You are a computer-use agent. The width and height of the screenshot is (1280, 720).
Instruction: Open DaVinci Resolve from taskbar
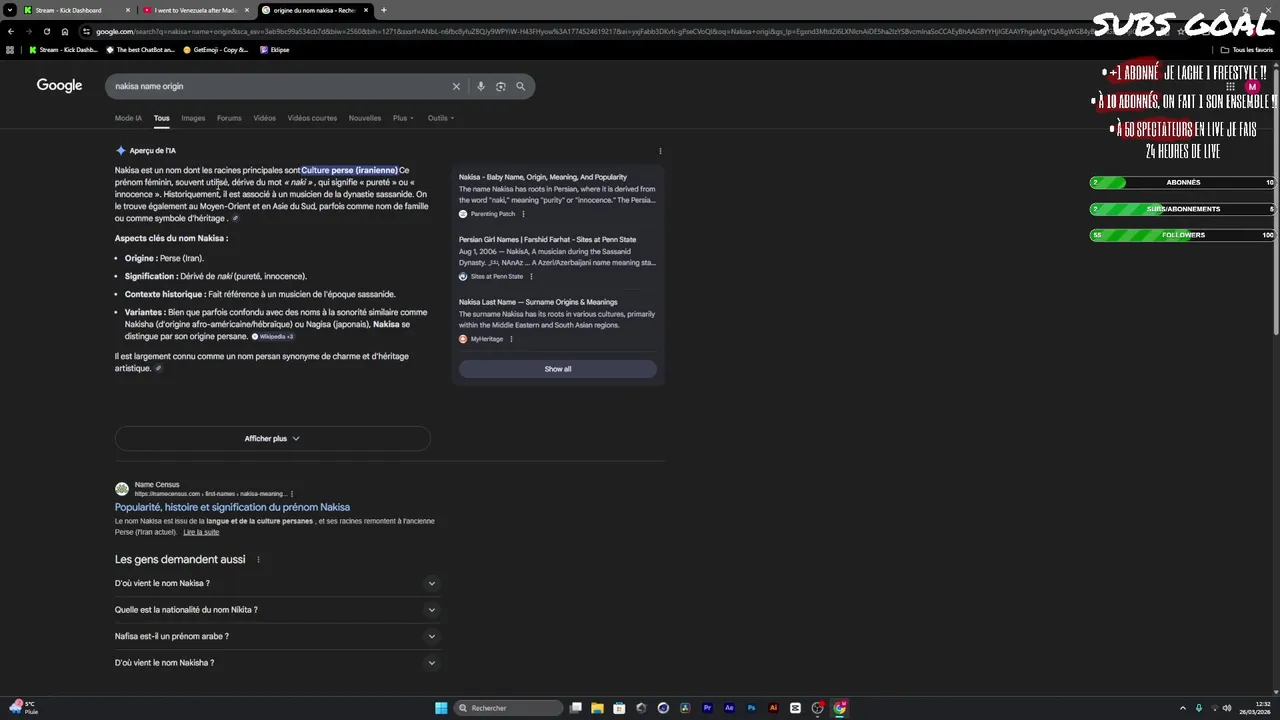(x=685, y=708)
